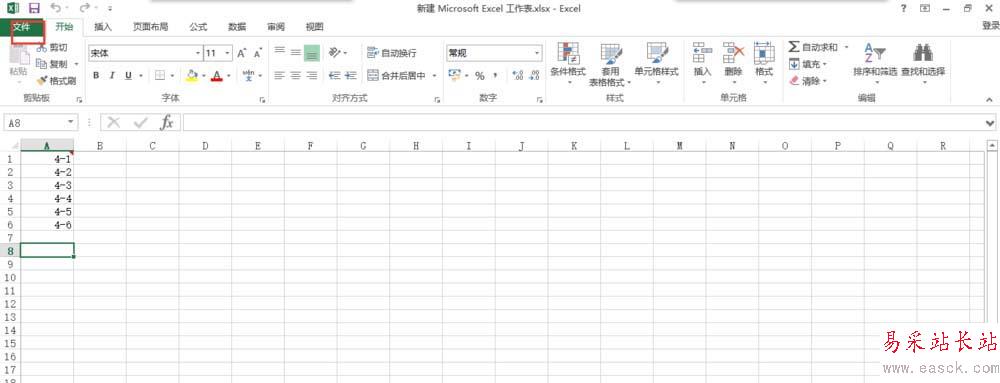1000x383 pixels.
Task: Align cell text to the right
Action: click(311, 76)
